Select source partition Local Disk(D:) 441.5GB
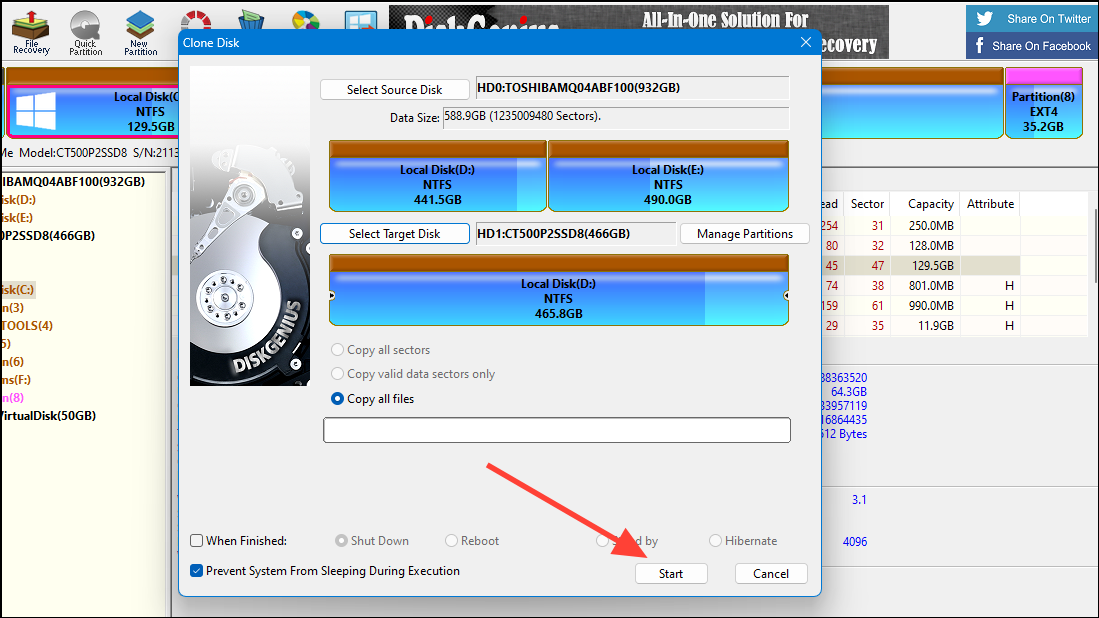 coord(437,176)
